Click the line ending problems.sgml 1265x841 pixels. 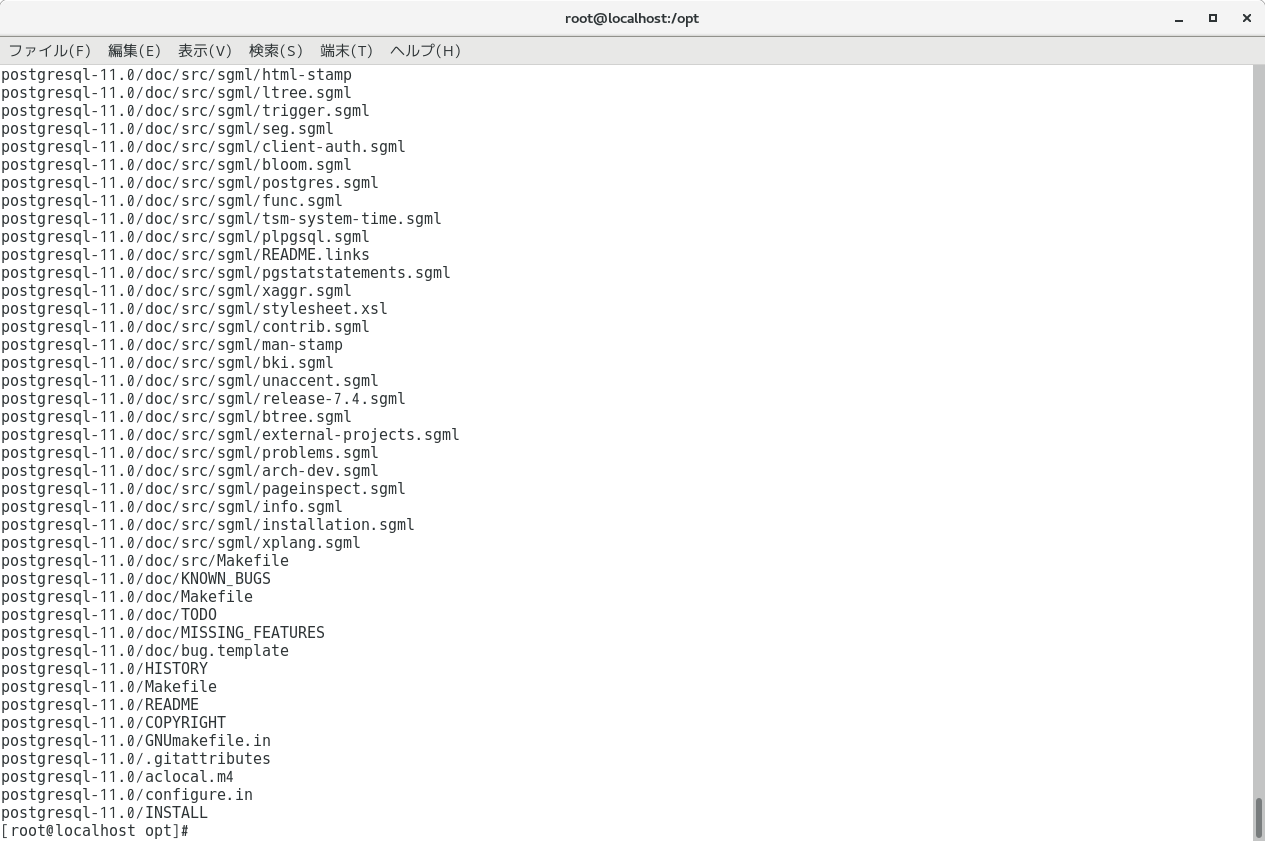click(190, 453)
